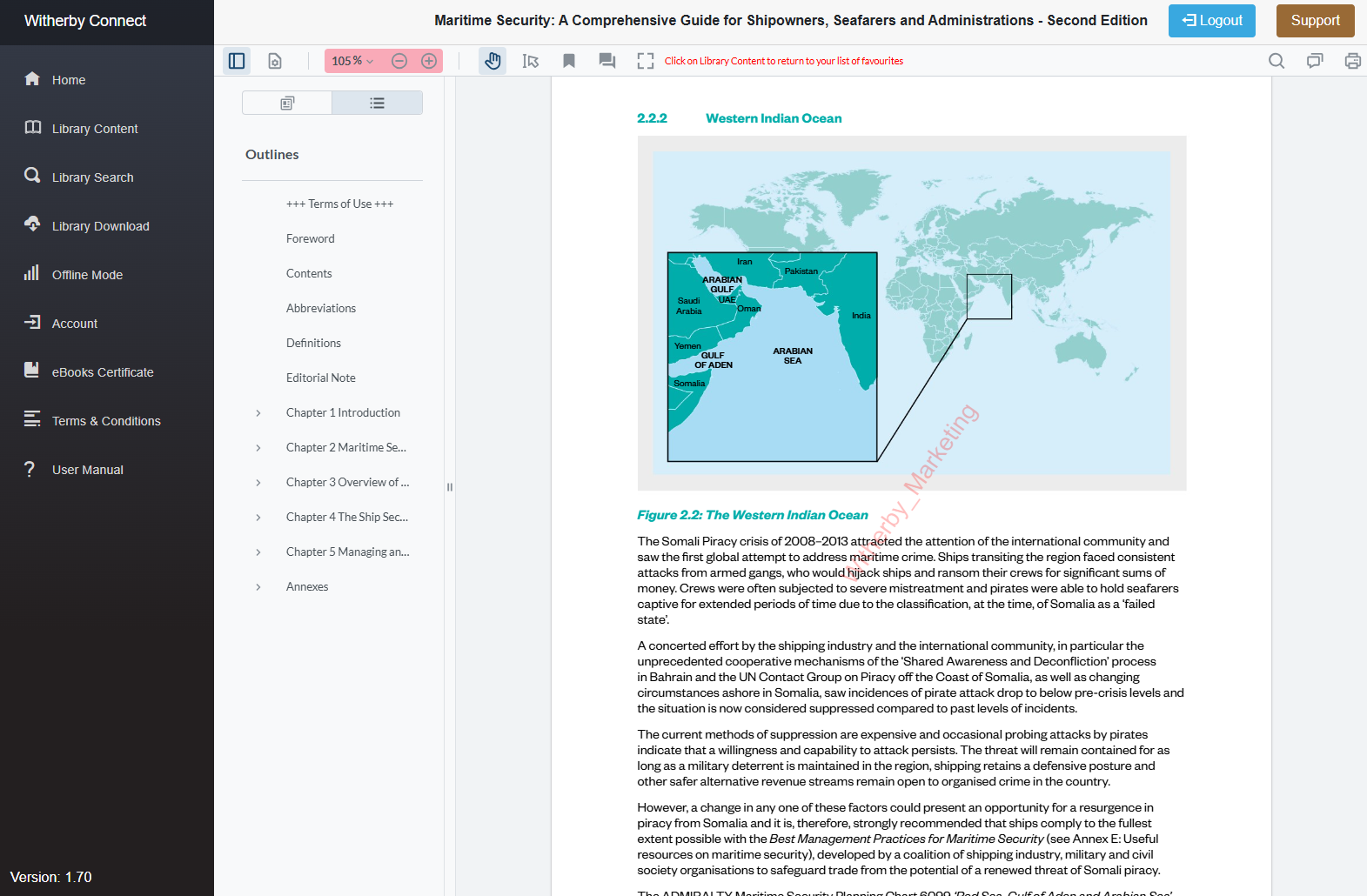Click the 2.2.2 Western Indian Ocean heading
The width and height of the screenshot is (1367, 896).
[x=740, y=118]
